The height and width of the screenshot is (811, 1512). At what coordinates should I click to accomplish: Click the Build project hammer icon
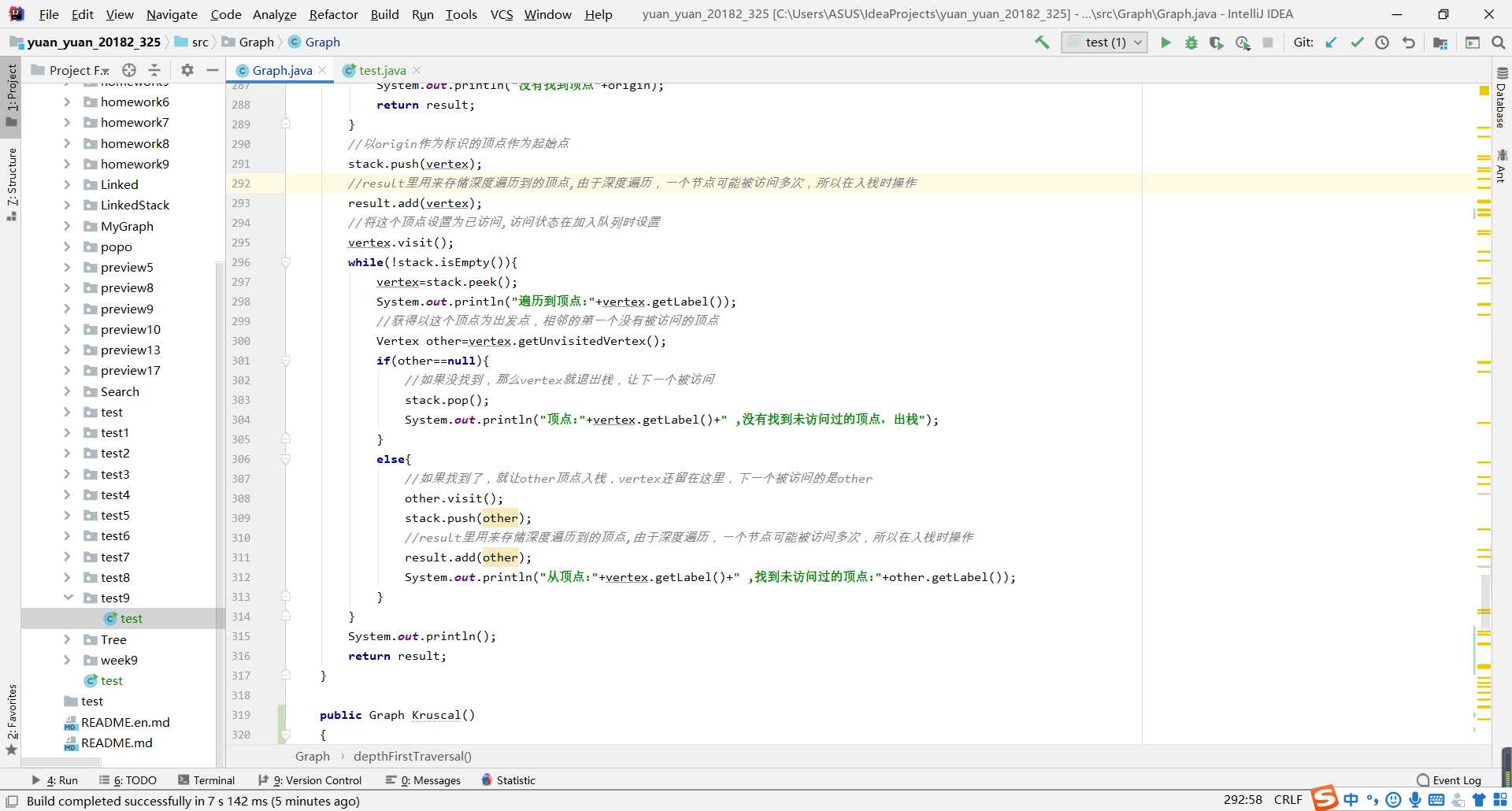pos(1042,43)
